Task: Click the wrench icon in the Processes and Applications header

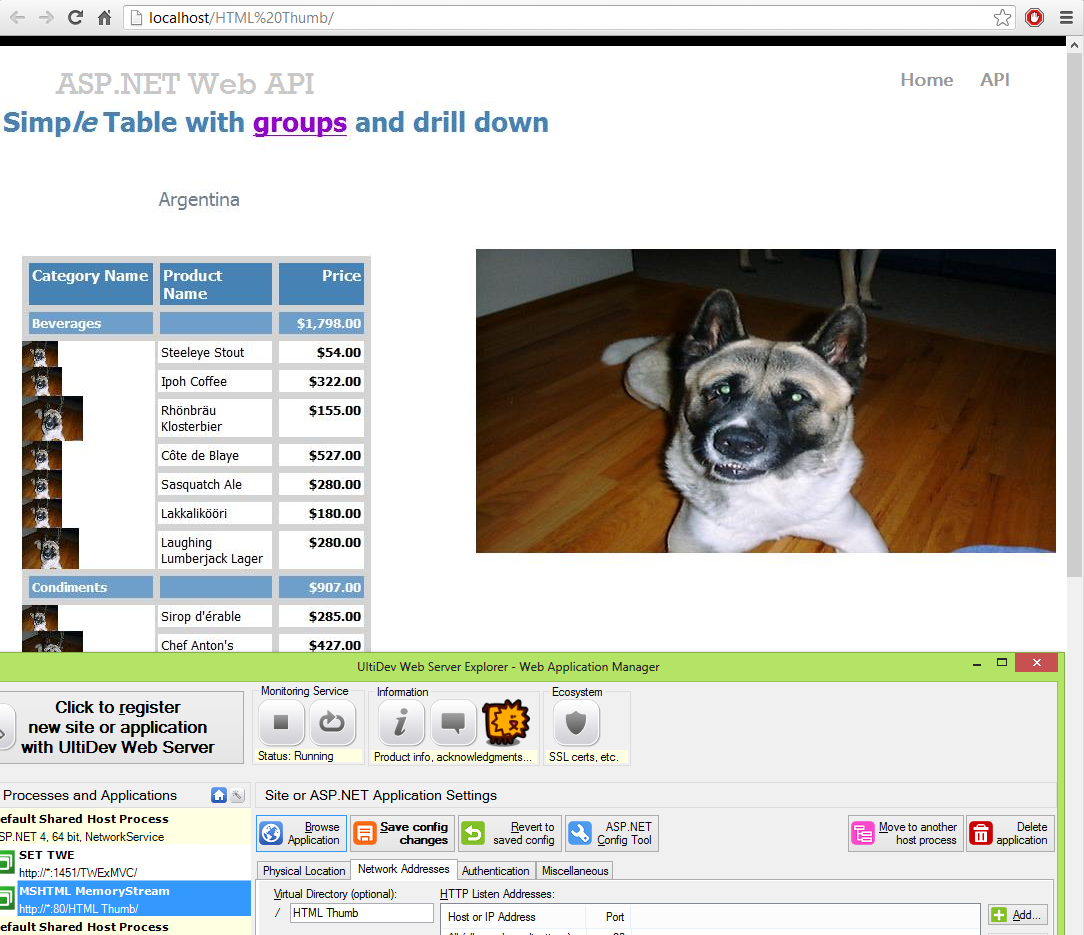Action: pyautogui.click(x=237, y=795)
